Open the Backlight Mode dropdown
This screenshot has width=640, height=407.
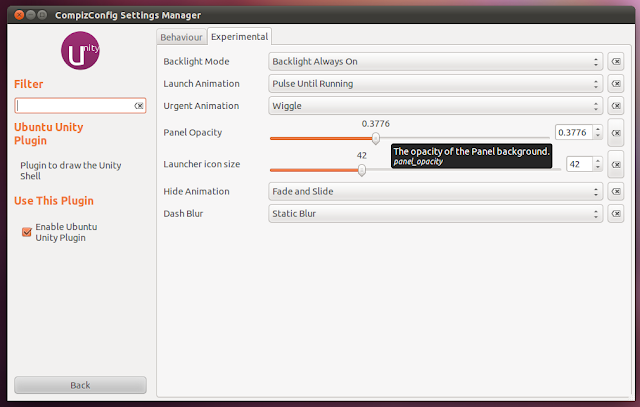click(x=435, y=62)
